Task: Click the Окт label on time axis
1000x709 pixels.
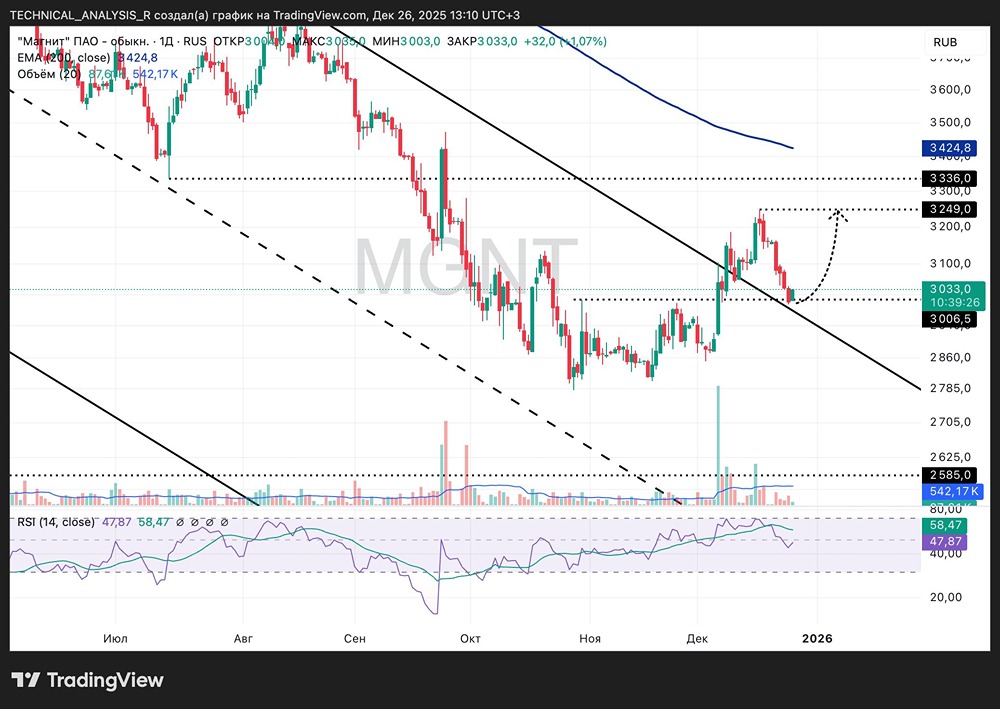Action: pos(470,638)
